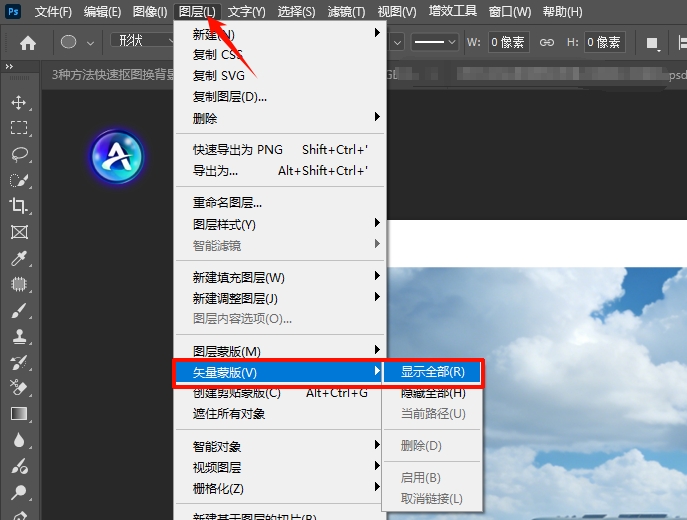Expand the 新建调整图层(J) submenu
This screenshot has width=687, height=520.
[x=280, y=298]
